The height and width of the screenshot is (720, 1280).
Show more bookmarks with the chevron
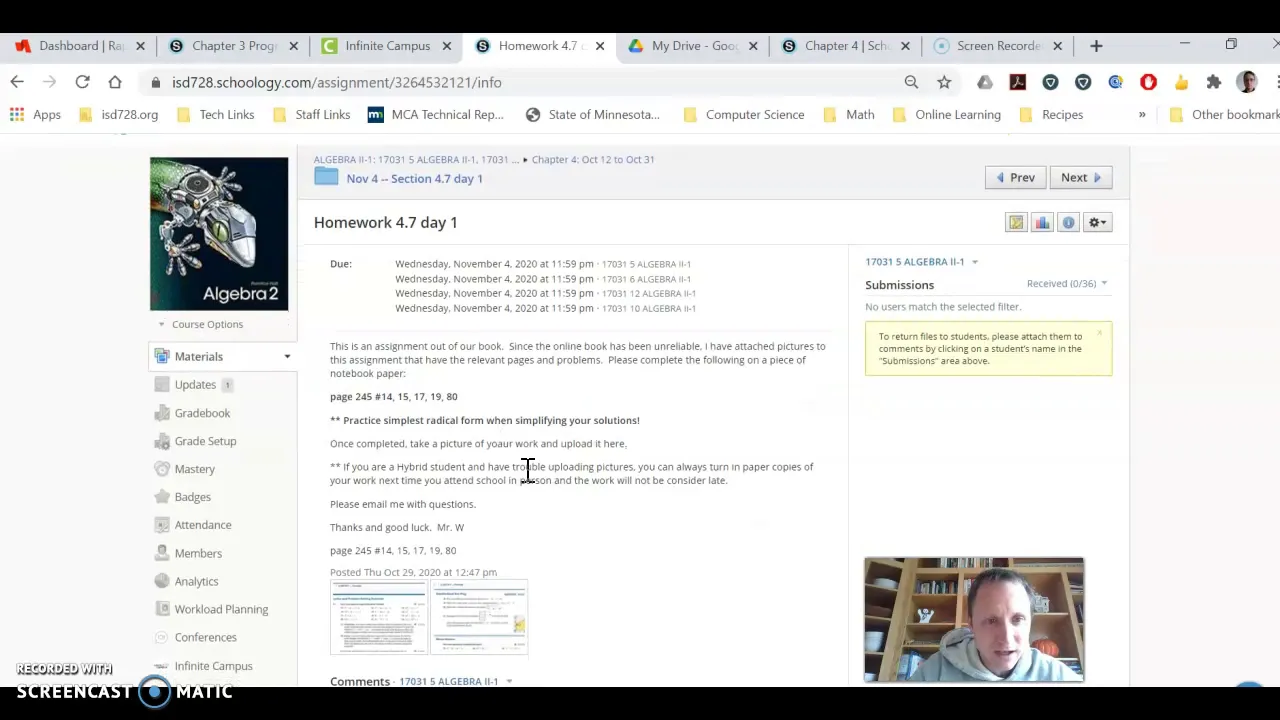pos(1142,114)
